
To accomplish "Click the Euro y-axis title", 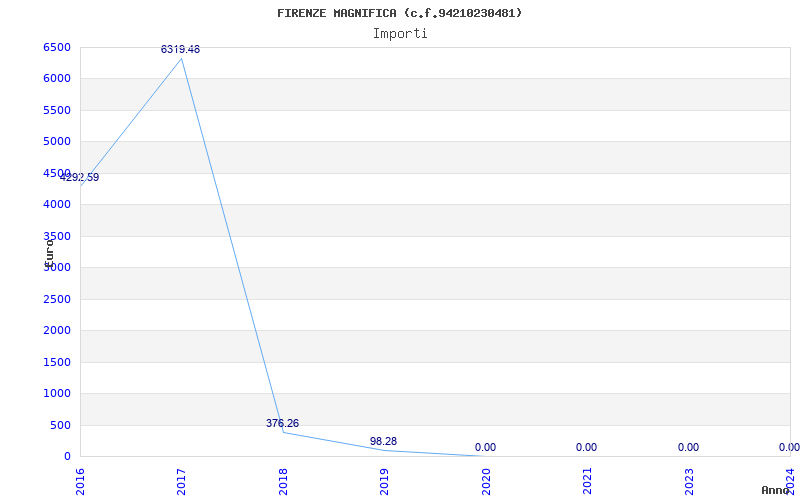I will 49,250.
